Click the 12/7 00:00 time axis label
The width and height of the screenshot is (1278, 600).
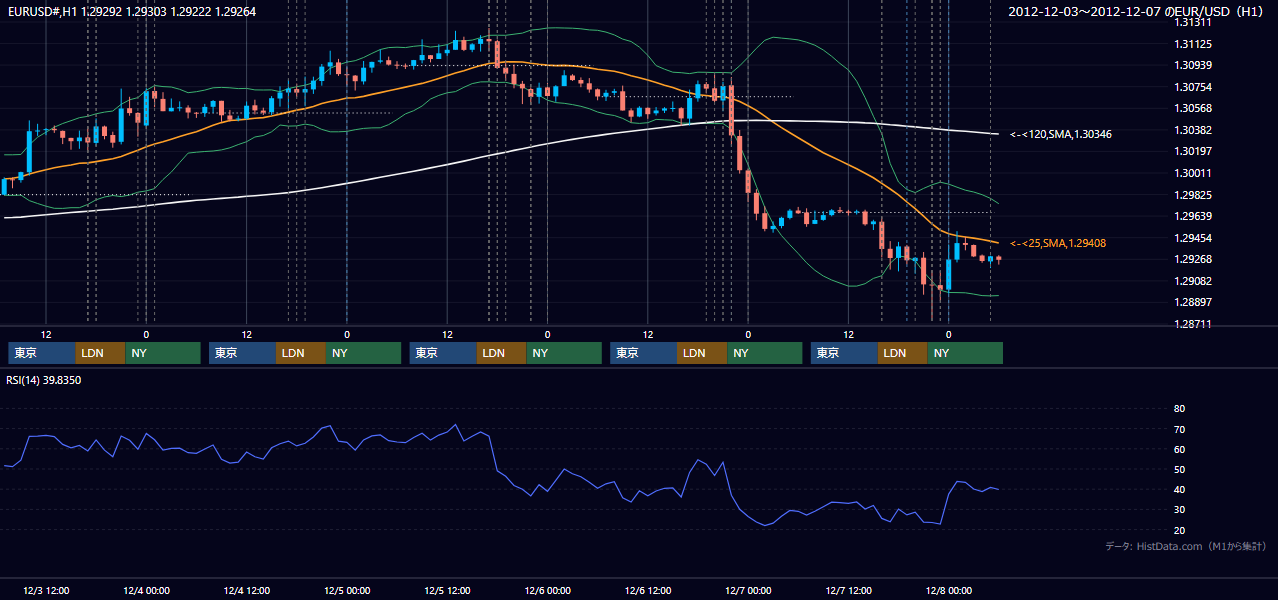pos(748,590)
